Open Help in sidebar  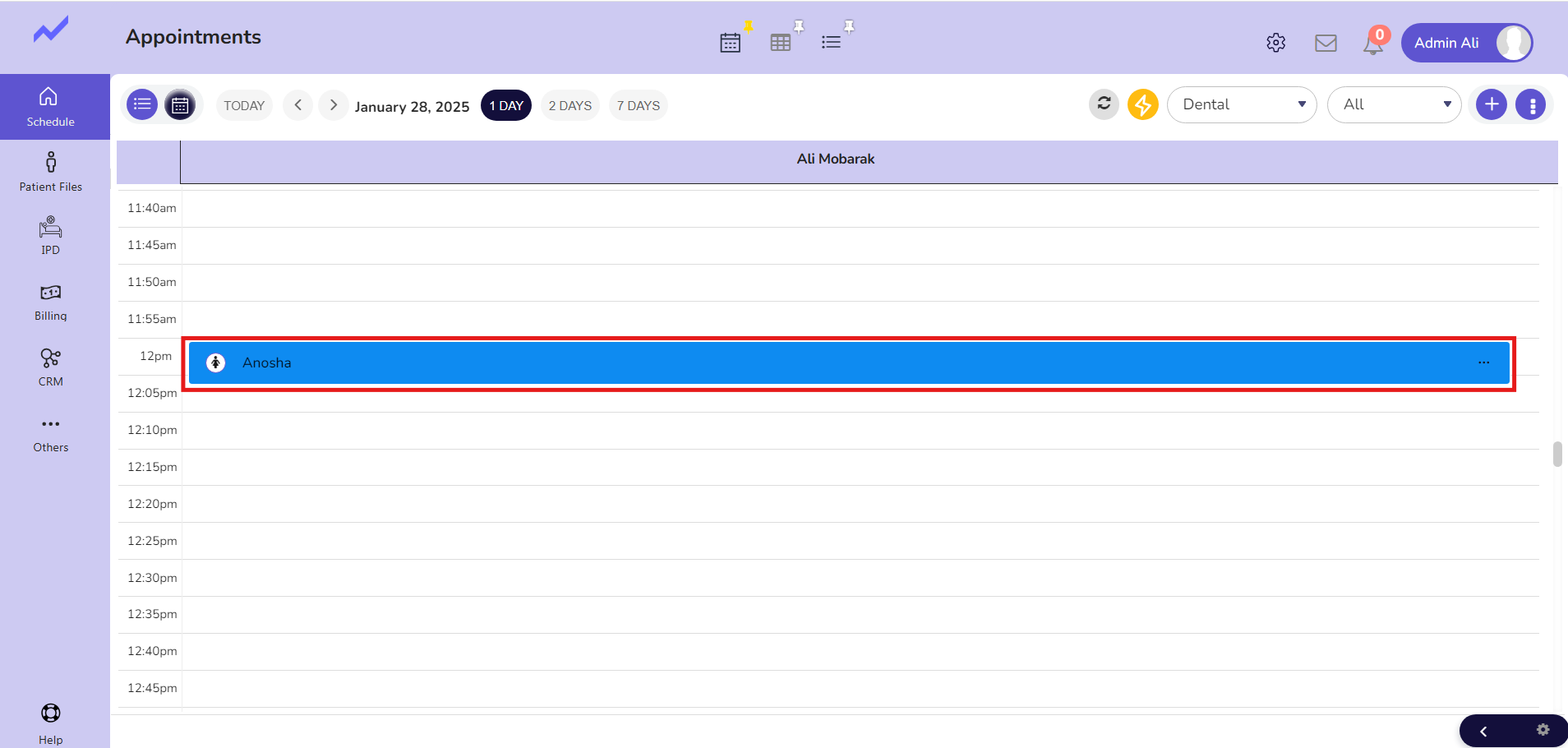click(51, 723)
